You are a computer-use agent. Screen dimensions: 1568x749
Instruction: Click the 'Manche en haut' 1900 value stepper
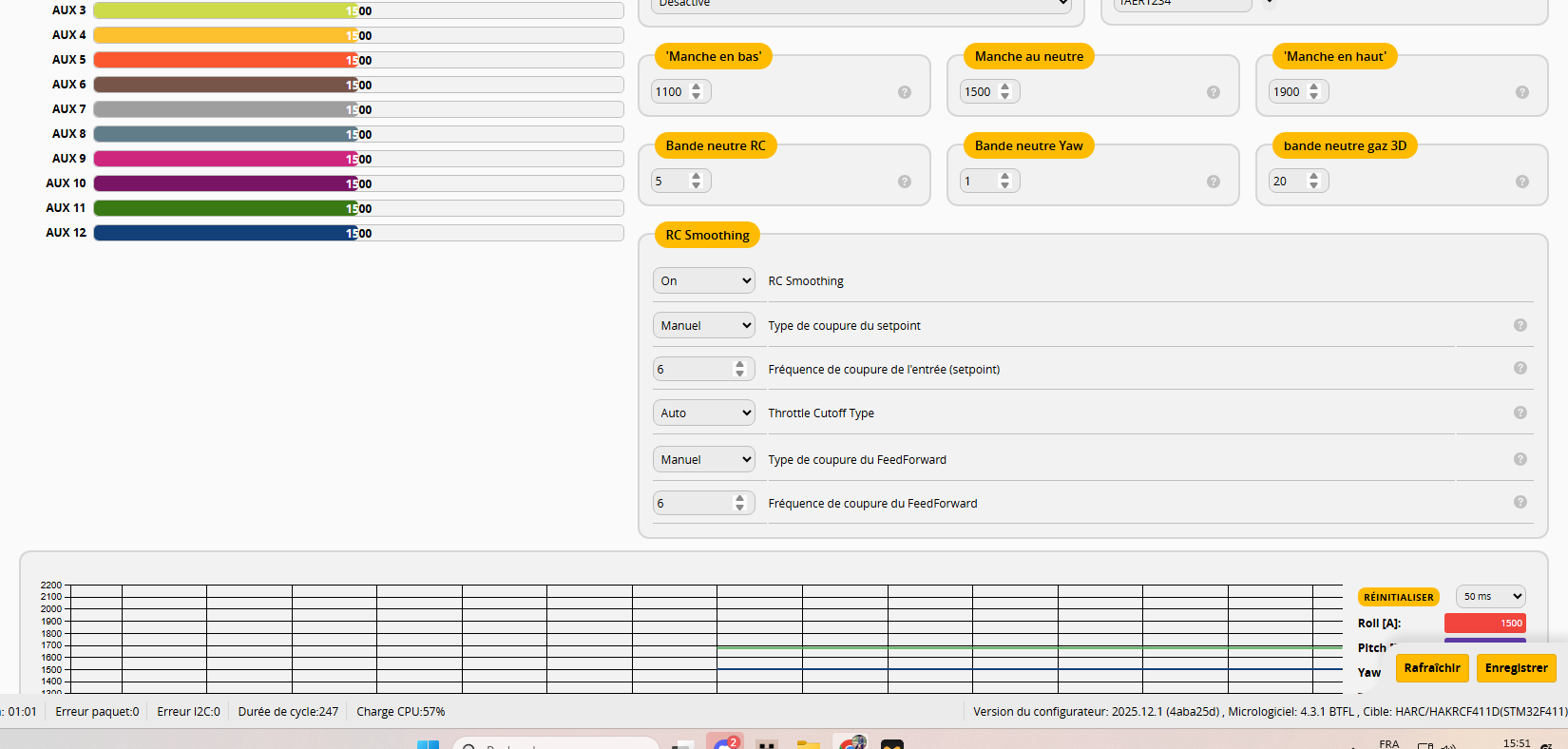(x=1313, y=92)
